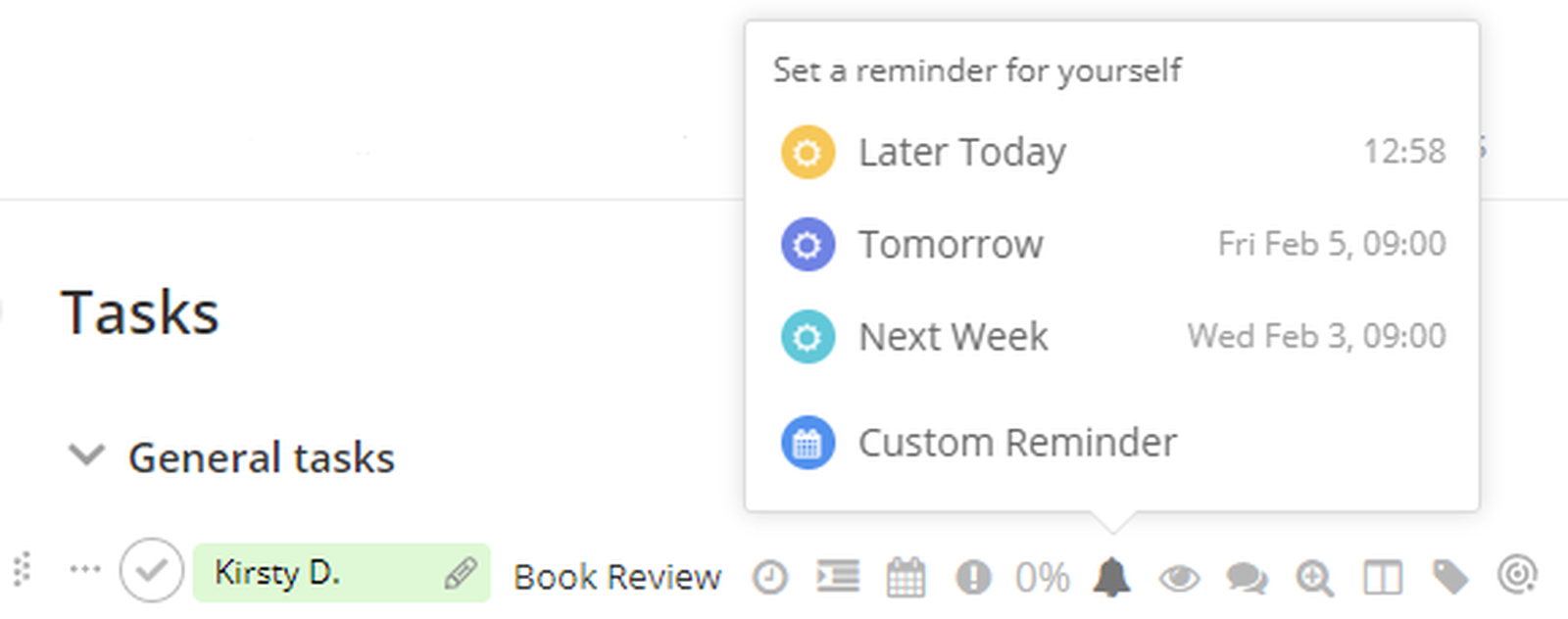The width and height of the screenshot is (1568, 619).
Task: Open the three-dot task options menu
Action: coord(85,569)
